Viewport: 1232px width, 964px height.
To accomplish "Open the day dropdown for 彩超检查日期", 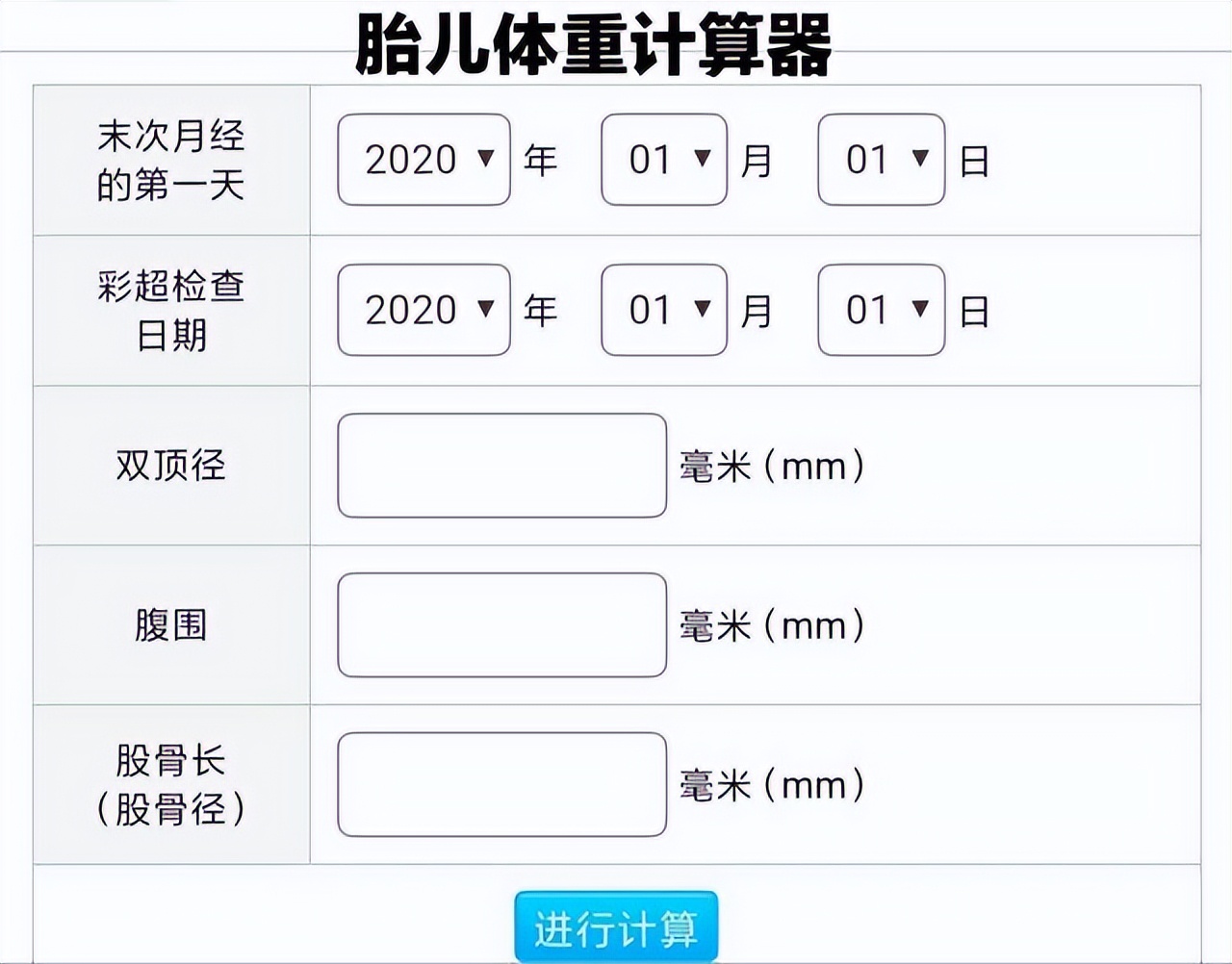I will coord(879,310).
